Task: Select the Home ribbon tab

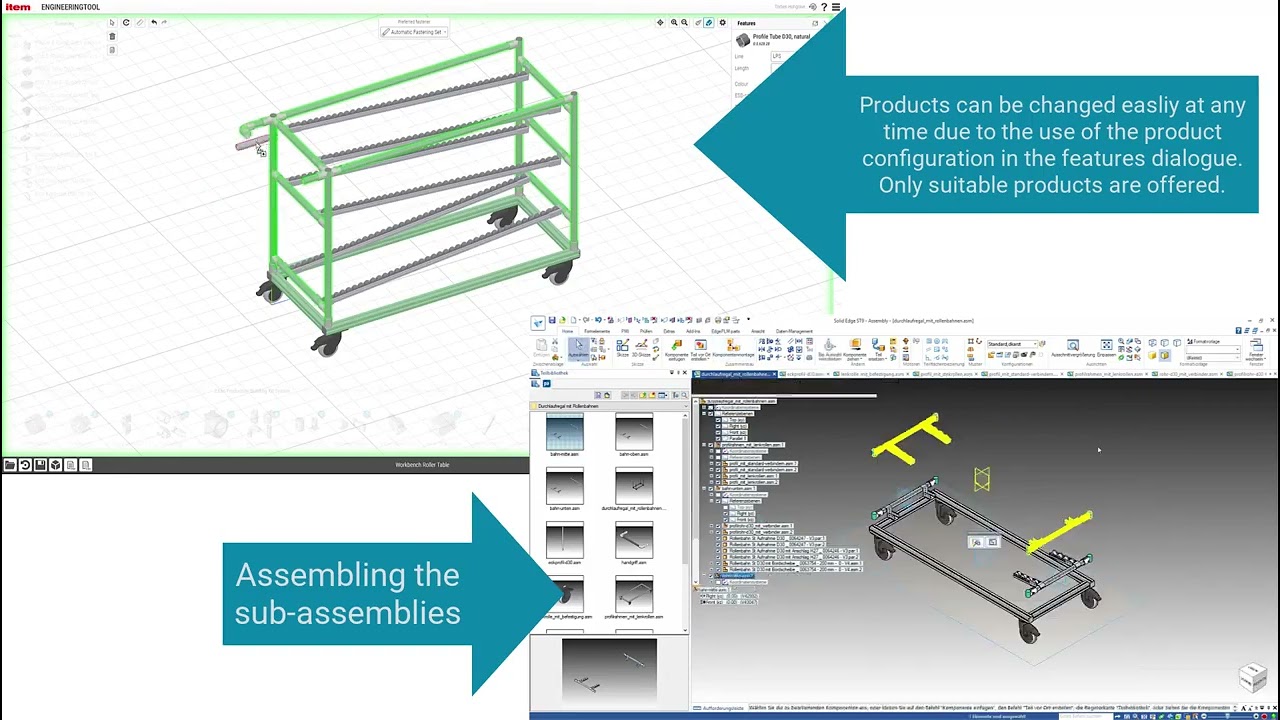Action: click(x=567, y=331)
